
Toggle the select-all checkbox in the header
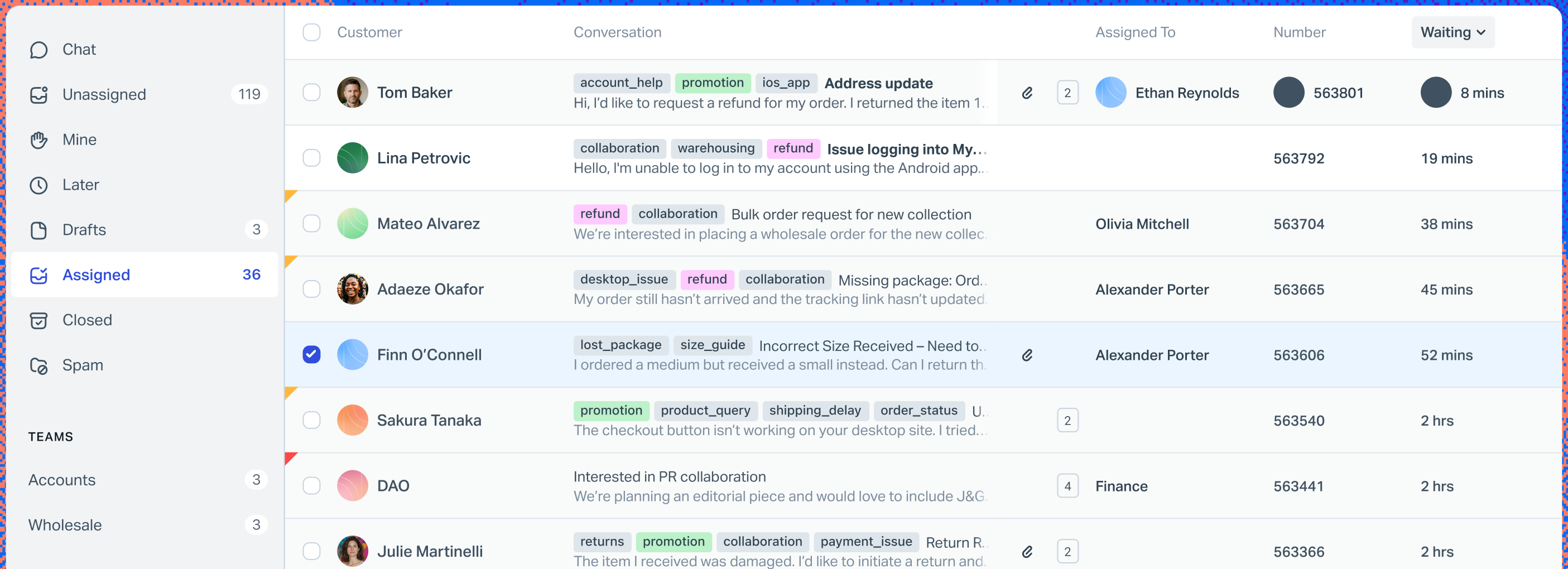(312, 32)
